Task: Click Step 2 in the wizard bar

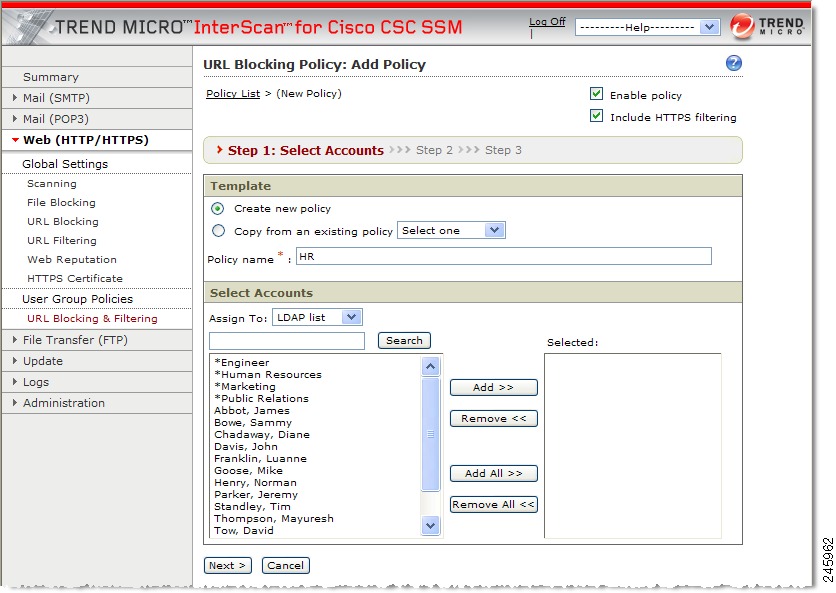Action: click(434, 150)
